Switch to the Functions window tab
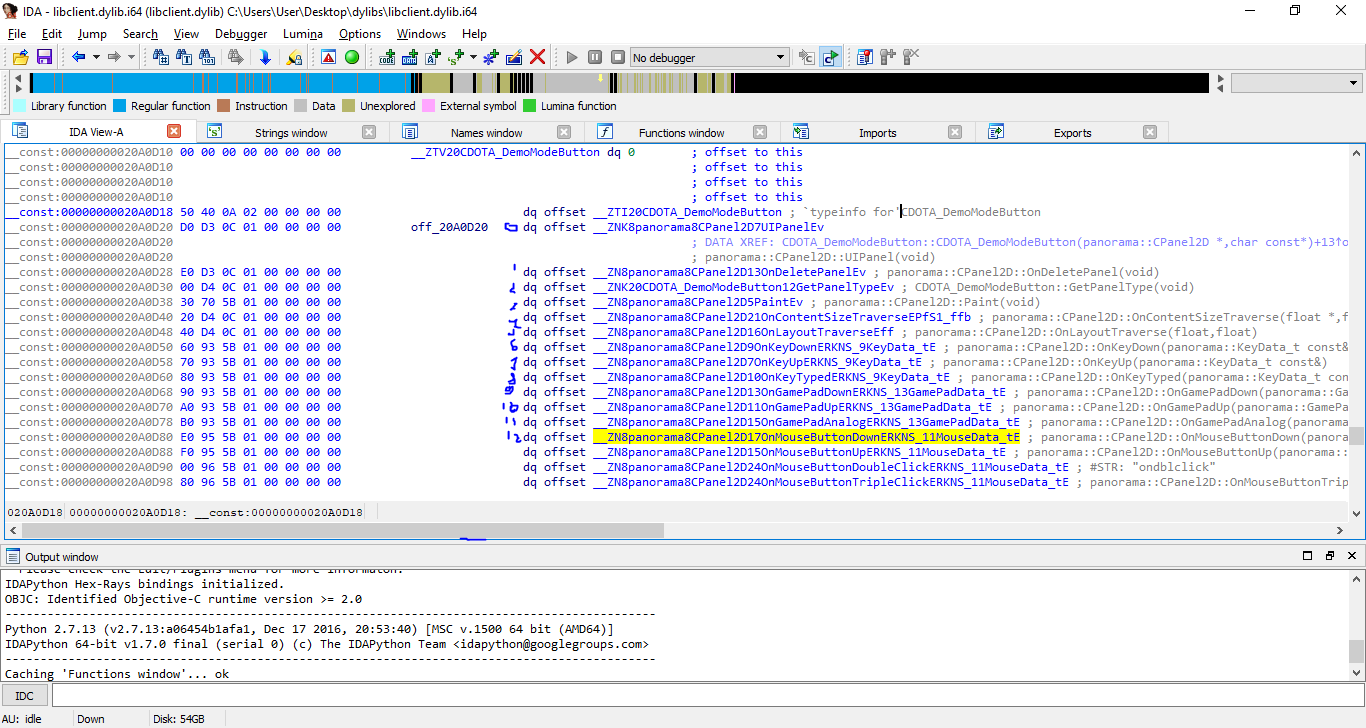1366x728 pixels. tap(682, 132)
